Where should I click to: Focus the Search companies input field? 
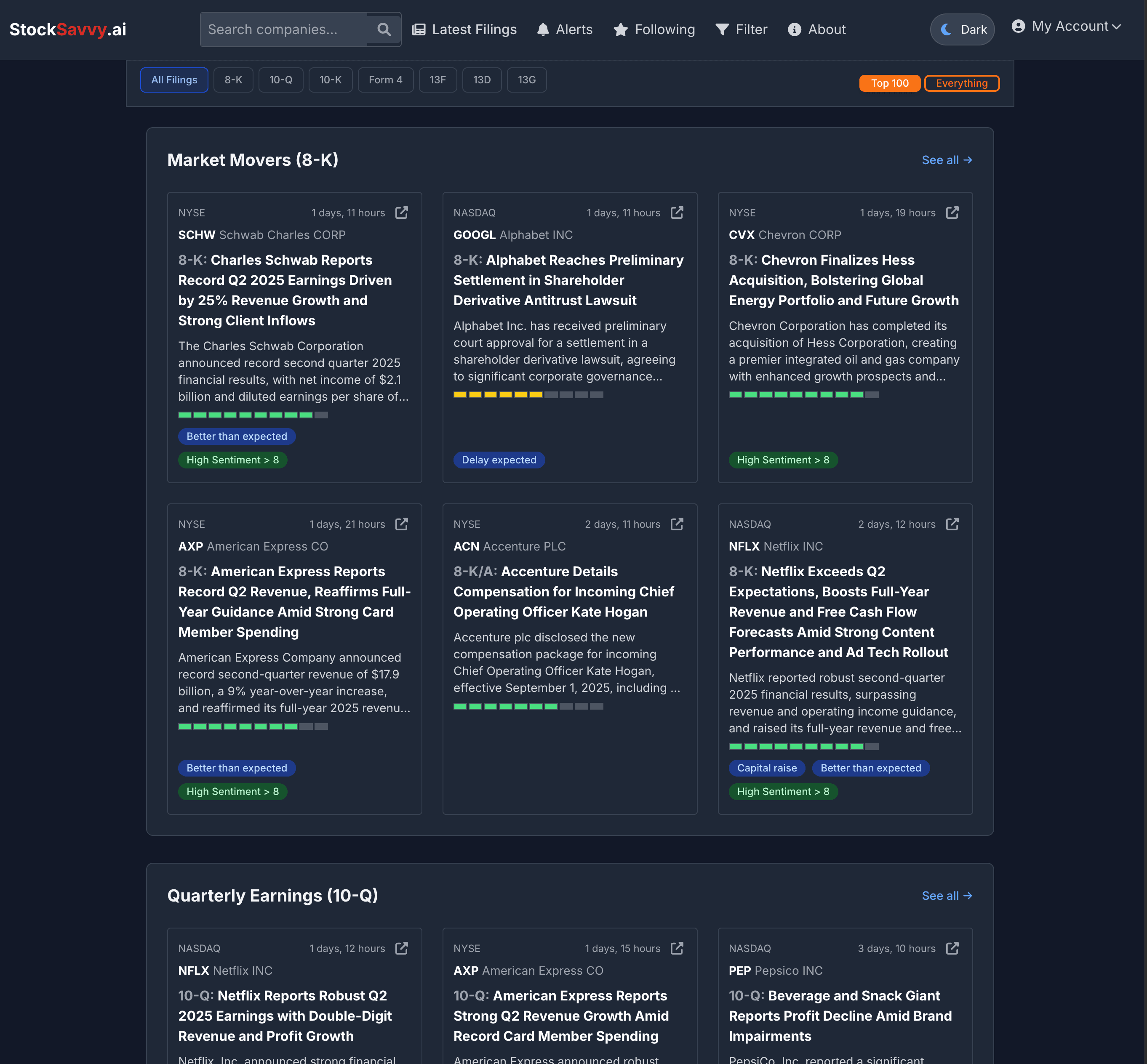coord(284,29)
